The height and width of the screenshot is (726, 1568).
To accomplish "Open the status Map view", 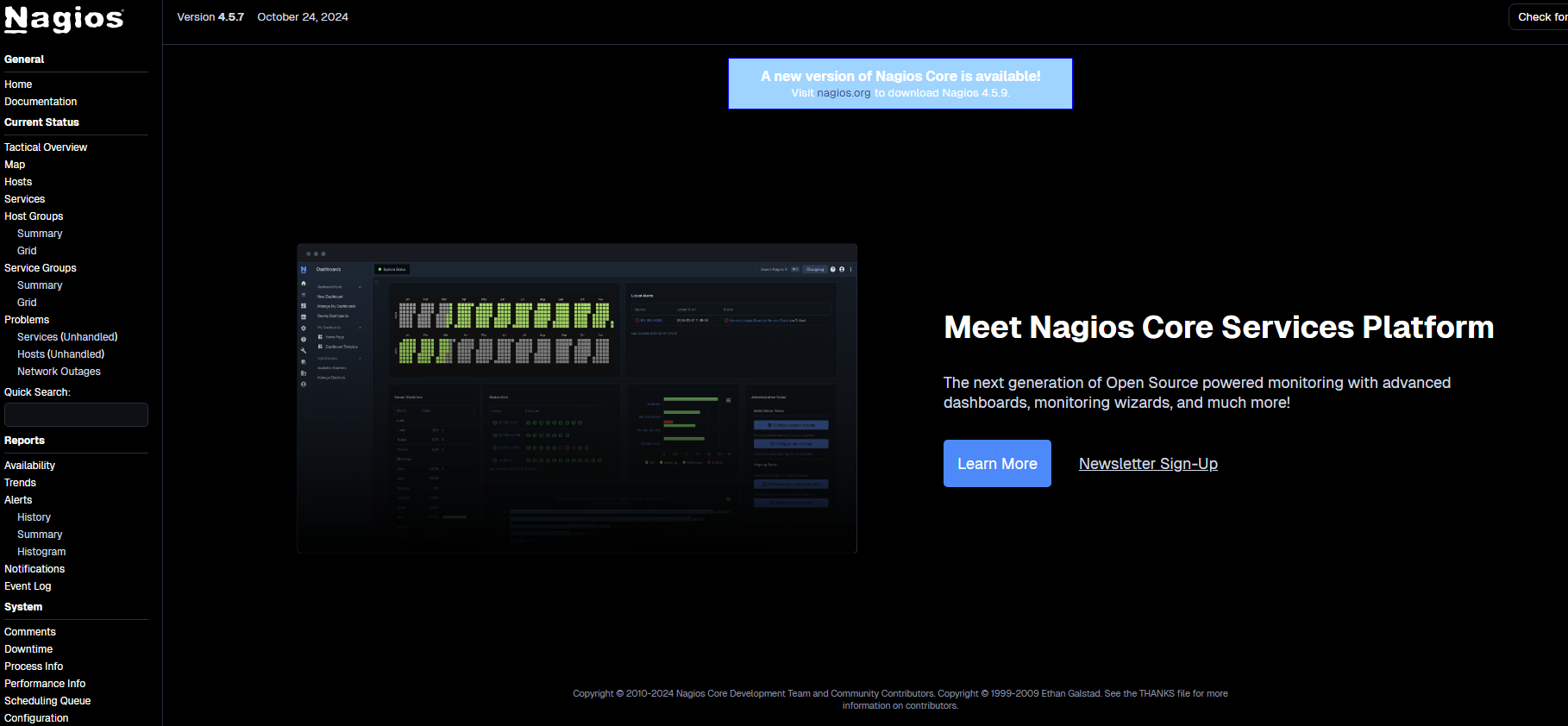I will (x=15, y=165).
